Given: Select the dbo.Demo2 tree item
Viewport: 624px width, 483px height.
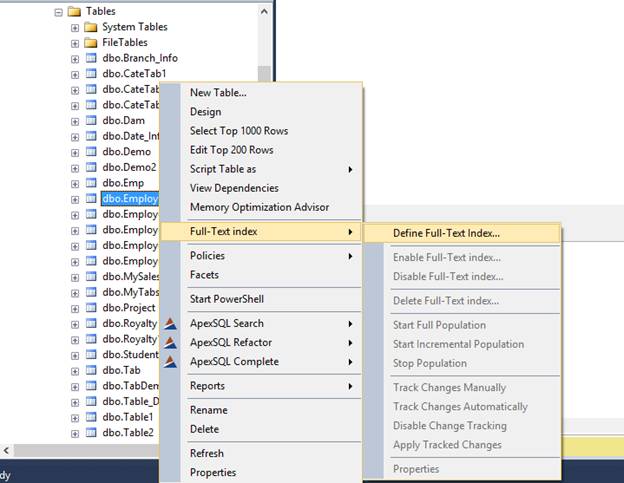Looking at the screenshot, I should [129, 167].
